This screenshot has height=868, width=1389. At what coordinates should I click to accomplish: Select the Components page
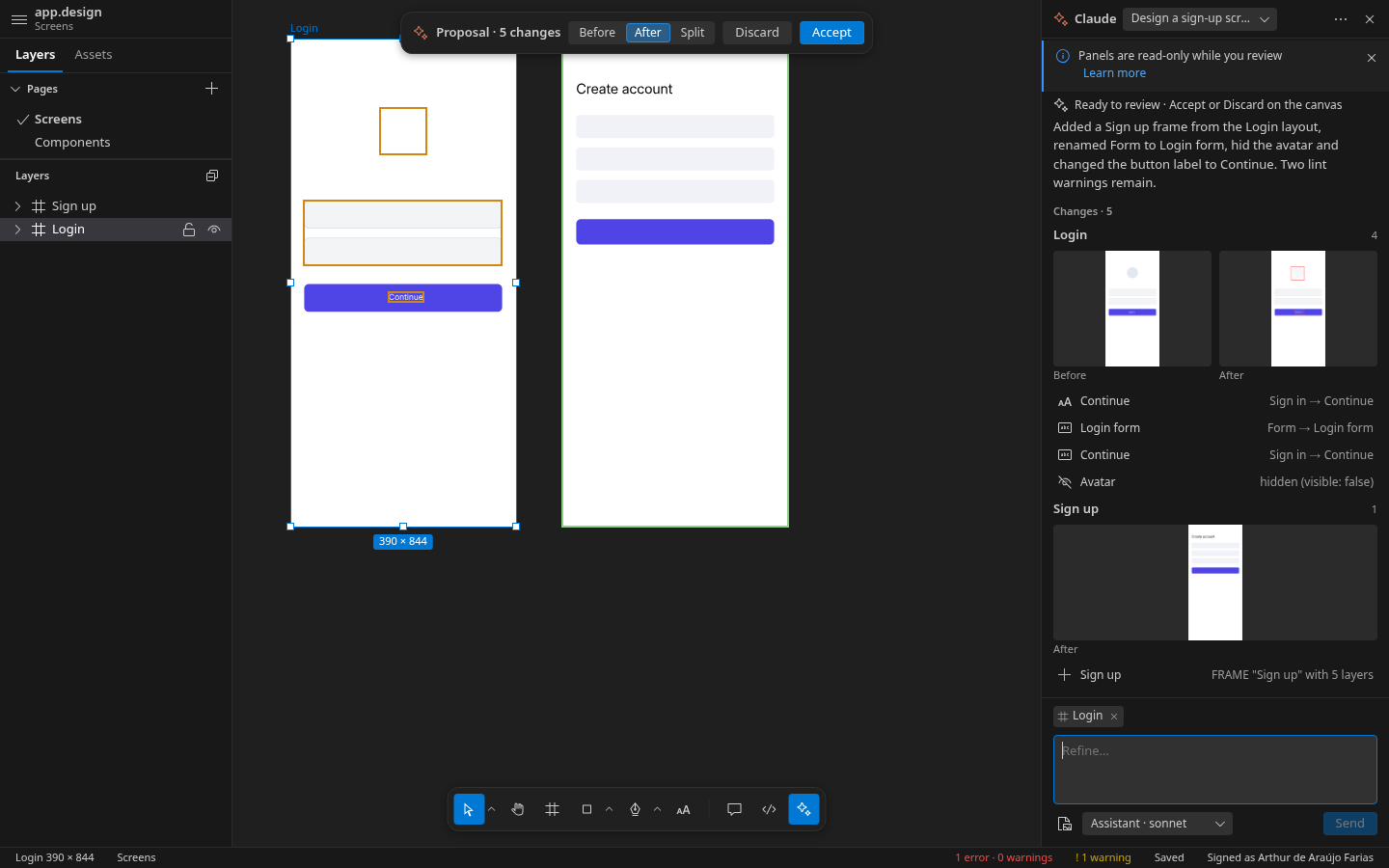tap(116, 143)
